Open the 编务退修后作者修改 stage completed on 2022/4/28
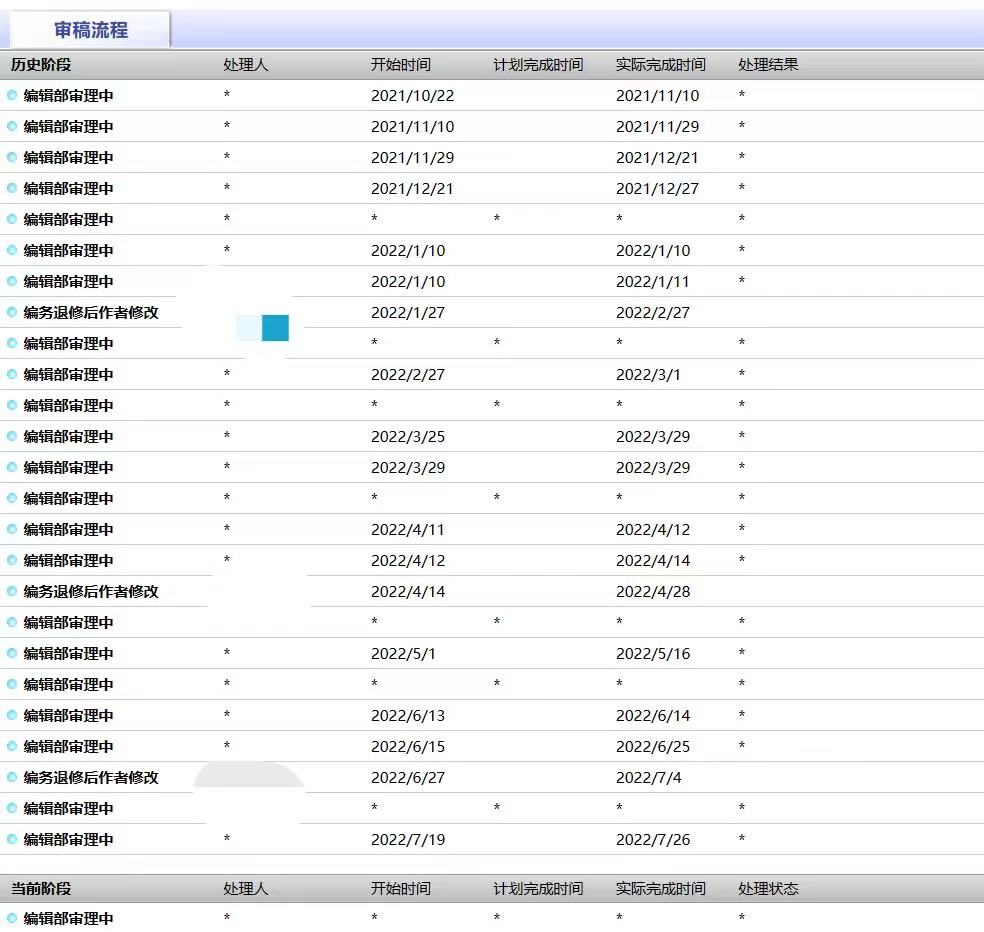Screen dimensions: 984x932 coord(91,592)
